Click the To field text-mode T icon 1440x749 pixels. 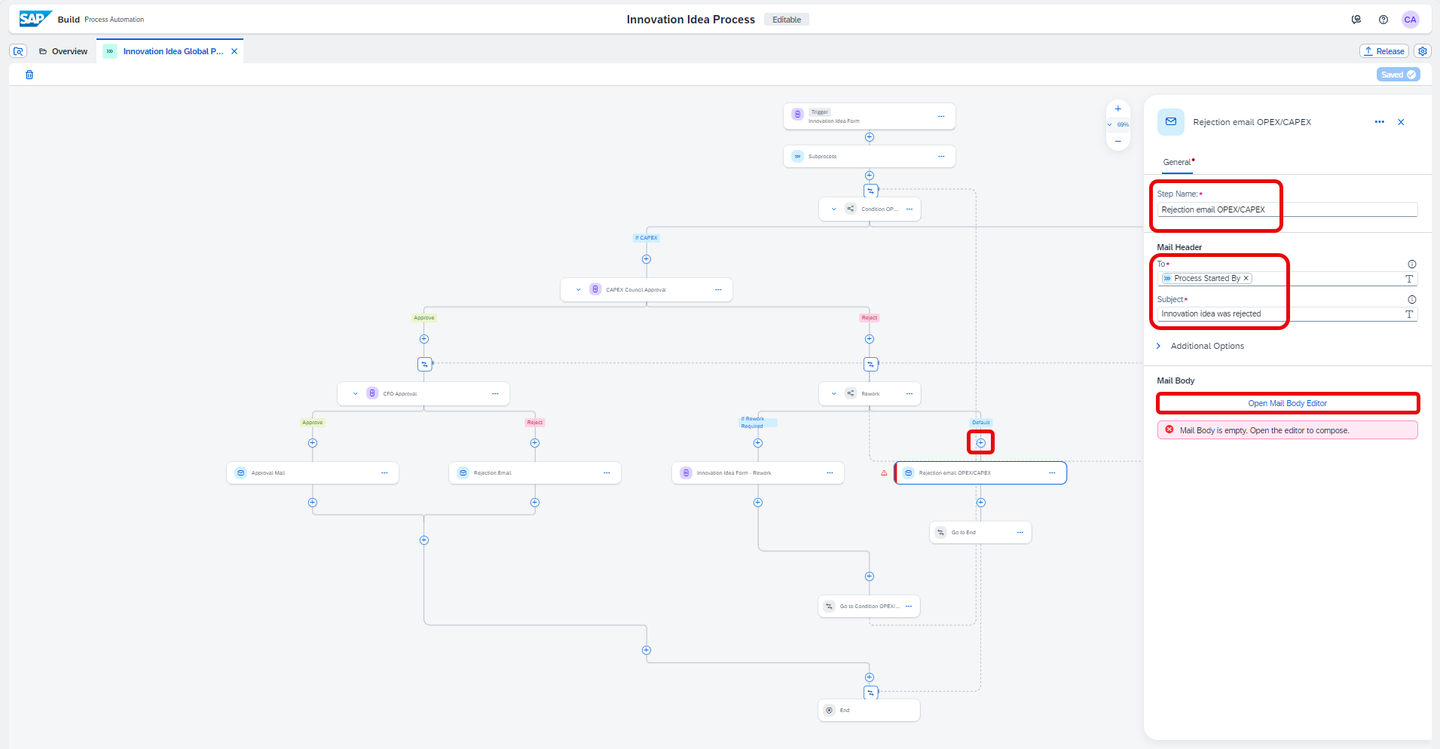tap(1410, 279)
